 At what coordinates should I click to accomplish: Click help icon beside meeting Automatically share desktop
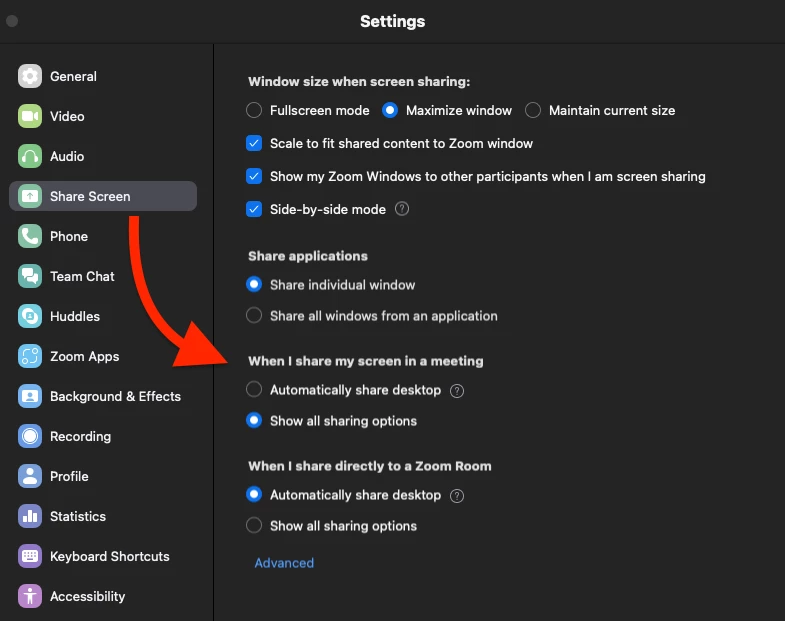point(457,391)
